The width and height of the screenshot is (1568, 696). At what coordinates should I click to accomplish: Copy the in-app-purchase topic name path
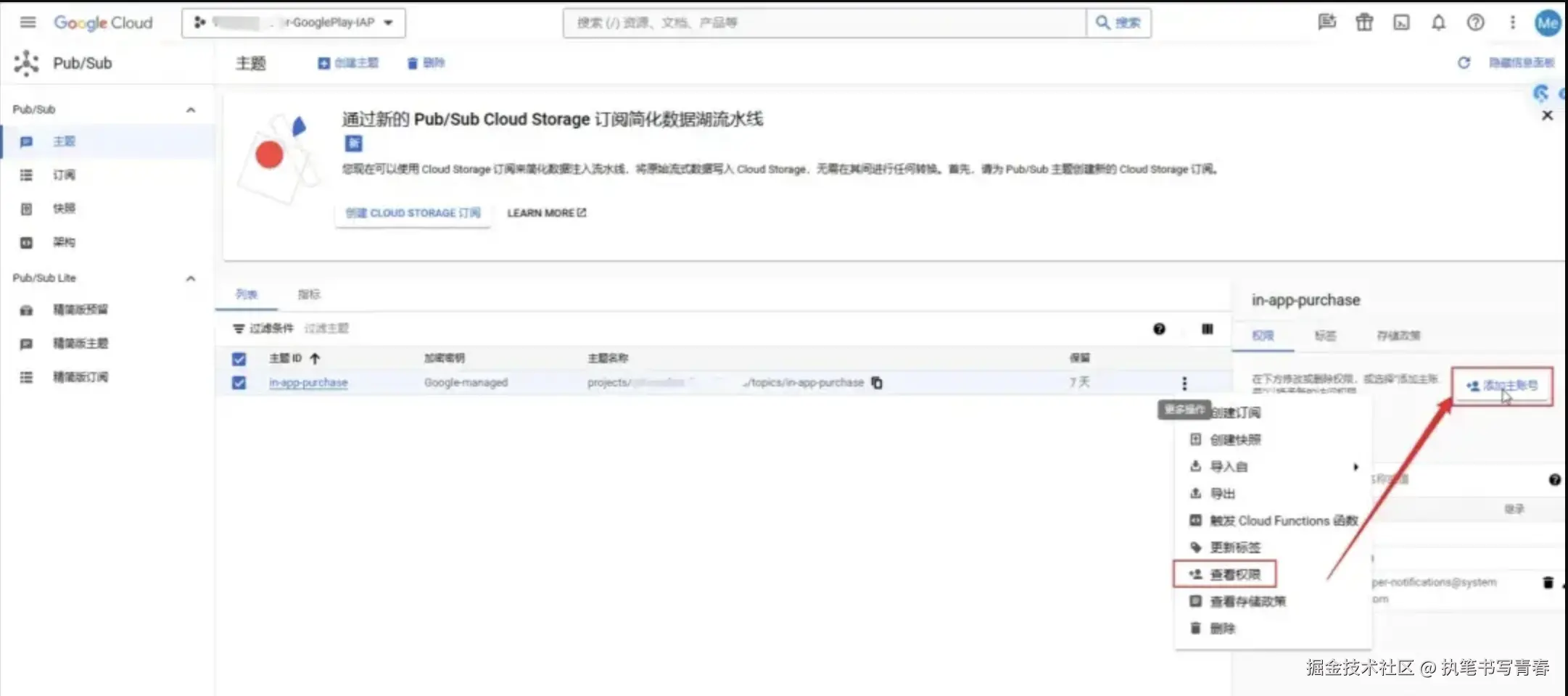[877, 383]
